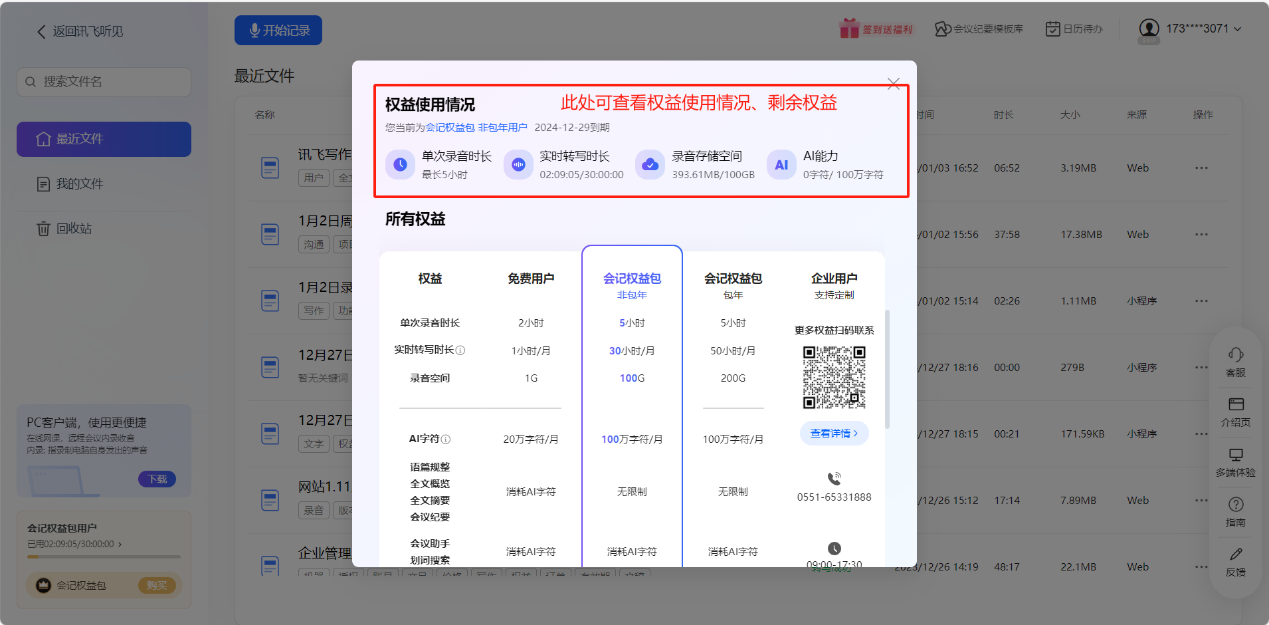
Task: Open the more-actions menu for the 171.59KB file
Action: click(1201, 433)
